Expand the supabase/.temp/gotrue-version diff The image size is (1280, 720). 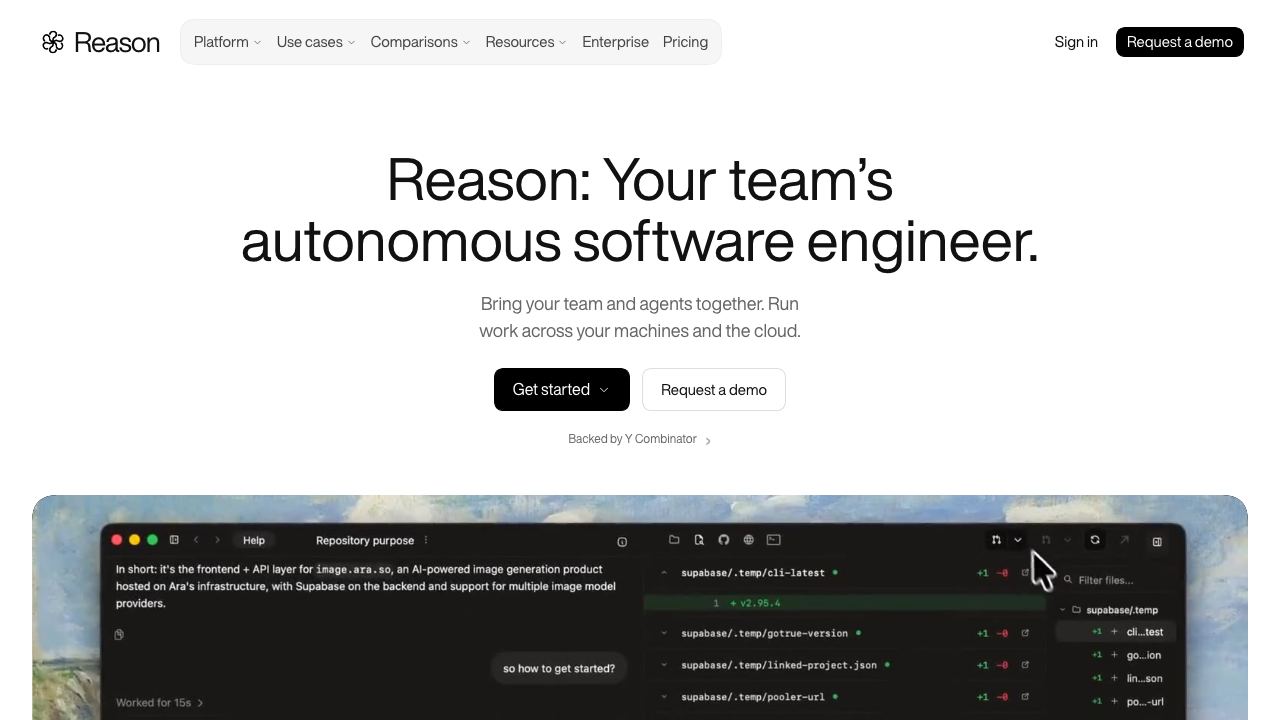(664, 633)
